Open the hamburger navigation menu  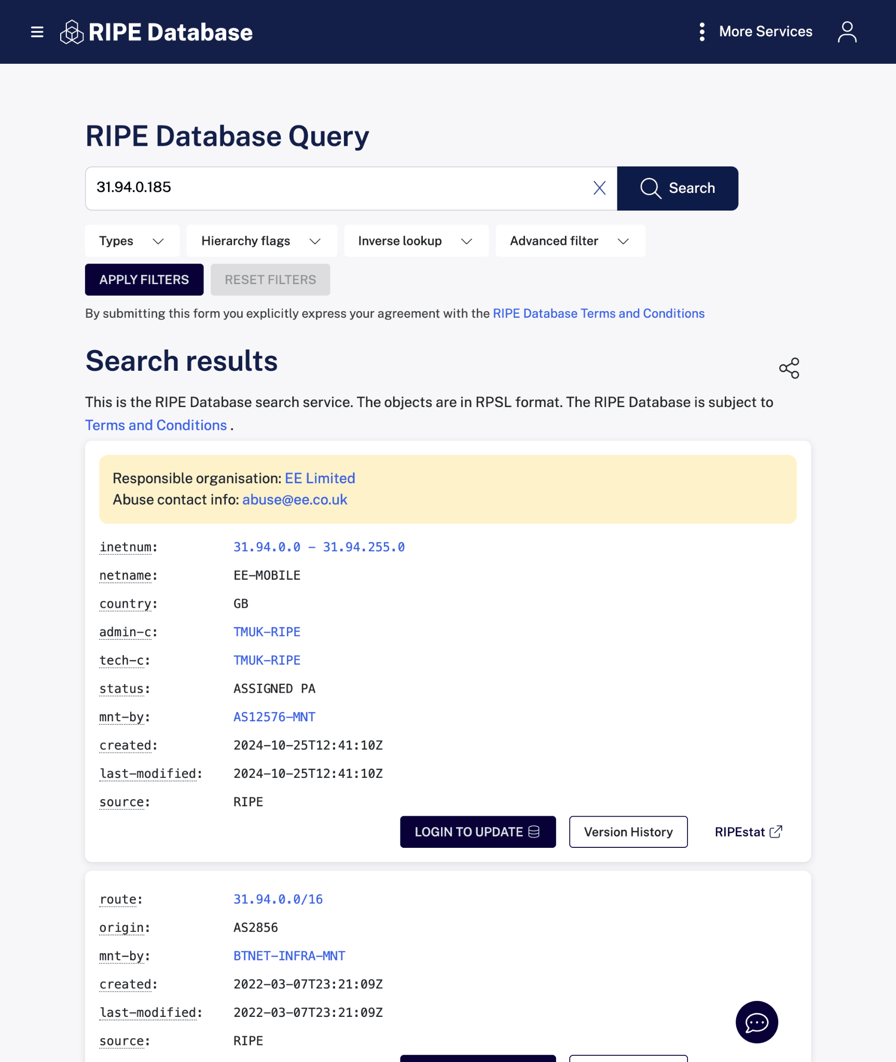pos(37,32)
